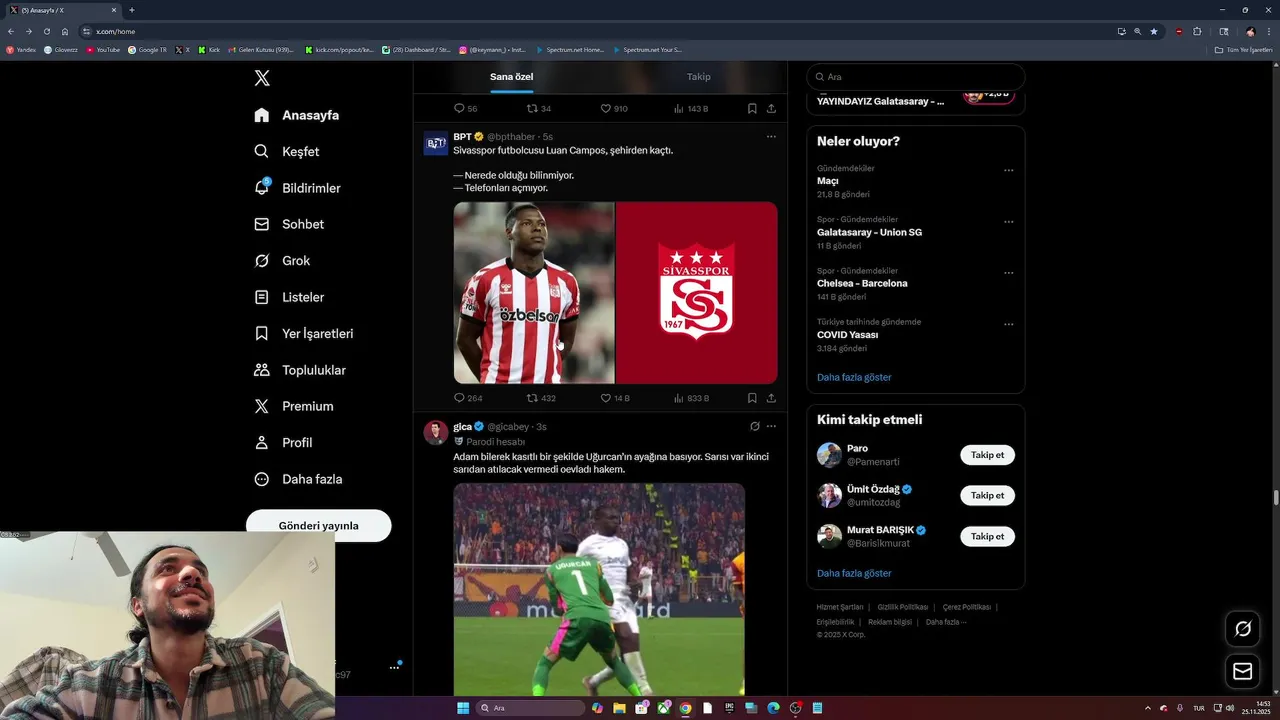The height and width of the screenshot is (720, 1280).
Task: Open options for Galatasaray - Union SG trend
Action: pyautogui.click(x=1009, y=222)
